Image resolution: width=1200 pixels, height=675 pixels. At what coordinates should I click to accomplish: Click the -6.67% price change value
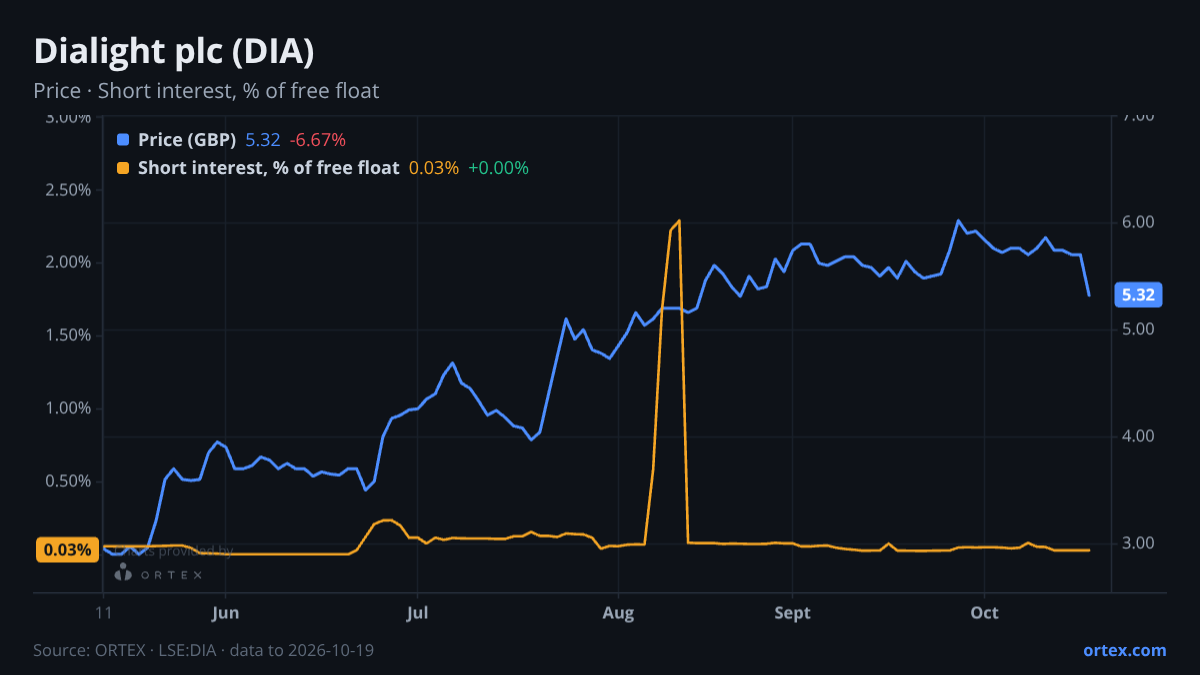pyautogui.click(x=318, y=140)
